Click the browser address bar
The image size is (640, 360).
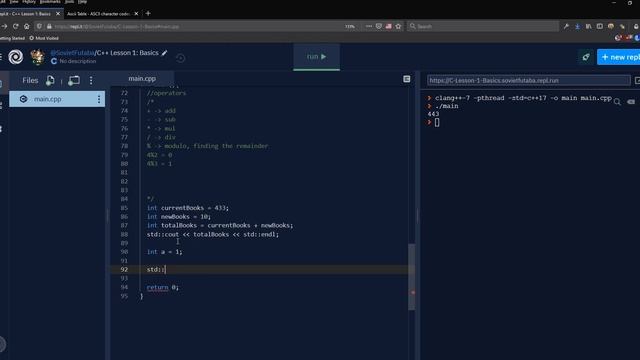[196, 26]
